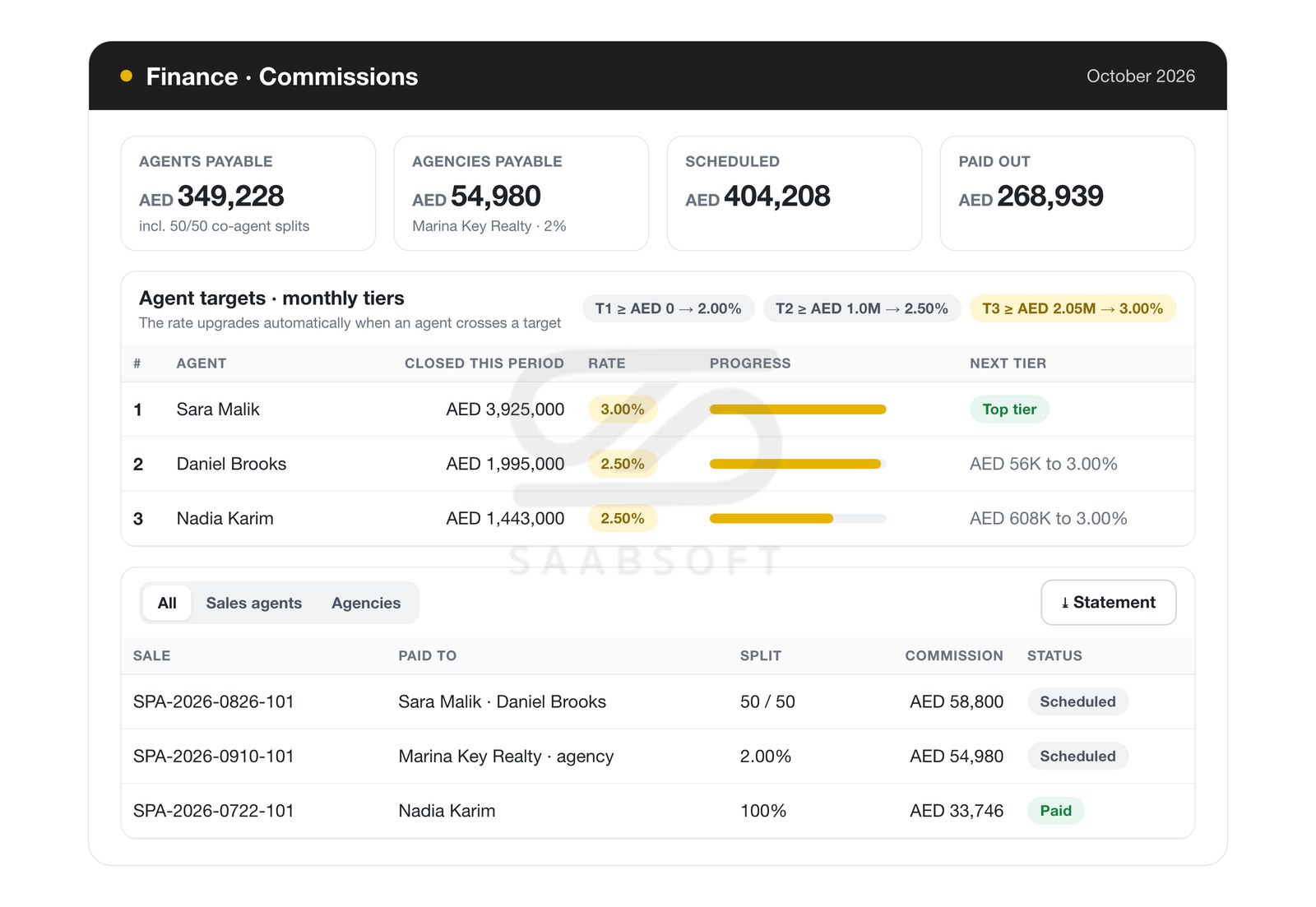Click the AED 608K to 3.00% text

(1048, 519)
